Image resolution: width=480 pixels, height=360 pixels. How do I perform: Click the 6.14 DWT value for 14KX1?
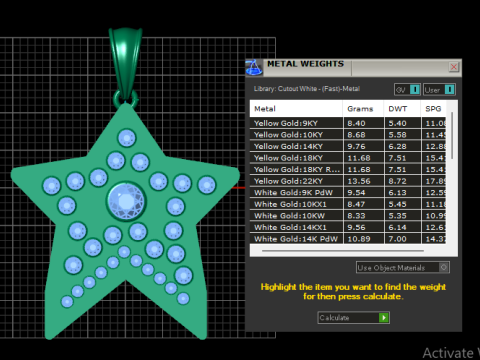click(x=397, y=227)
